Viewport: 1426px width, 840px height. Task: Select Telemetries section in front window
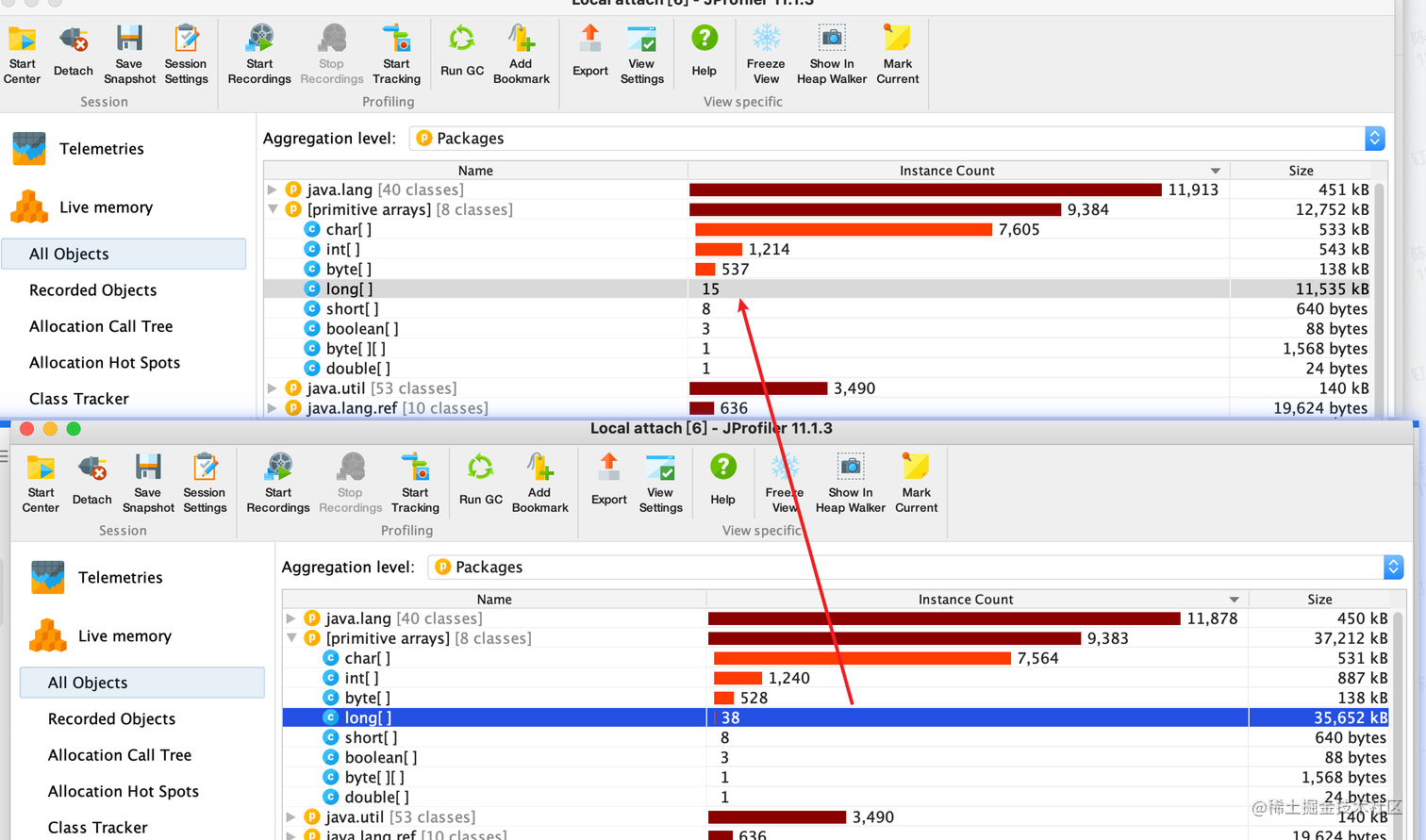pos(120,577)
